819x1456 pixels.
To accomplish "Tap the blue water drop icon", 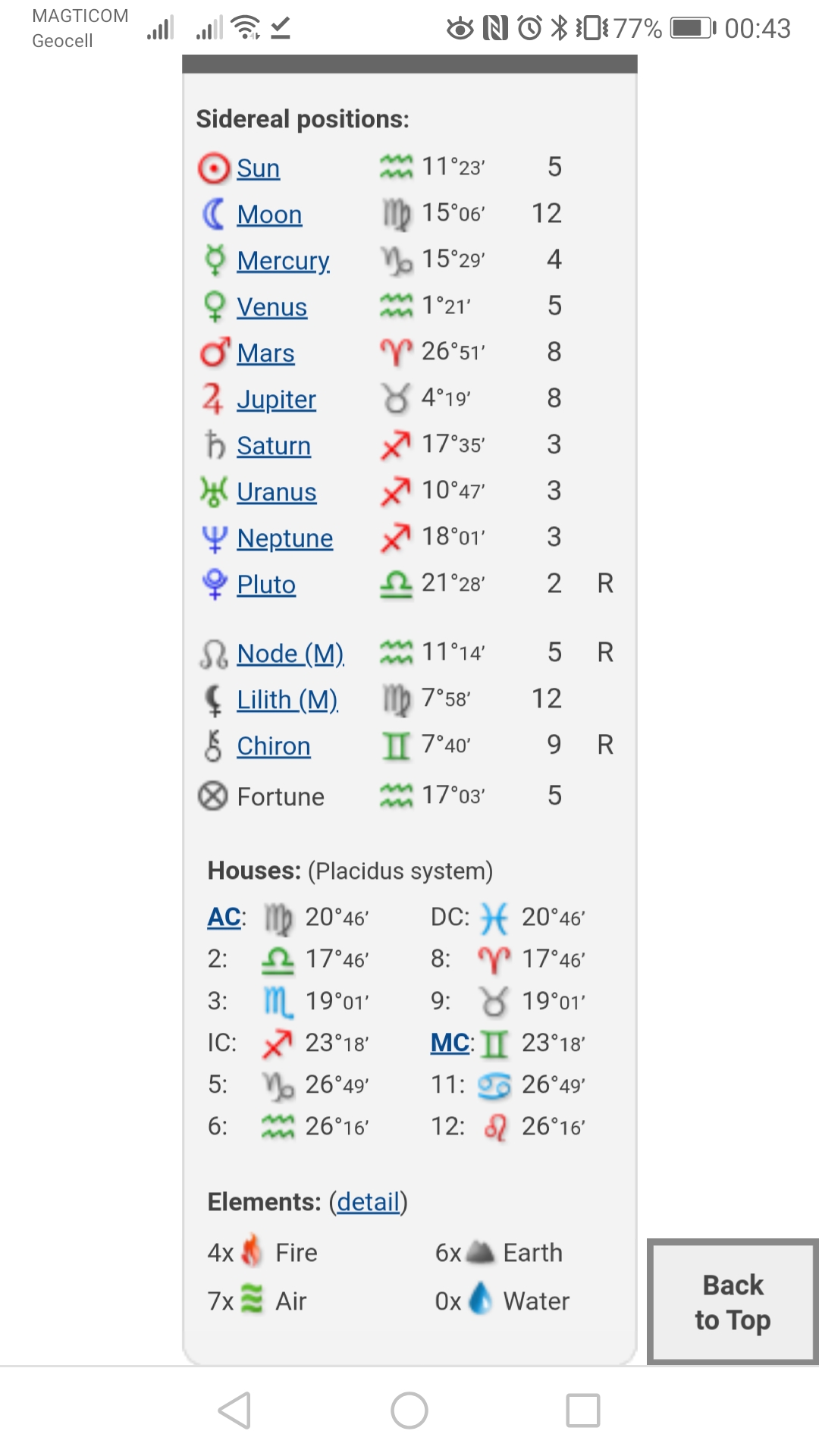I will [x=481, y=1299].
